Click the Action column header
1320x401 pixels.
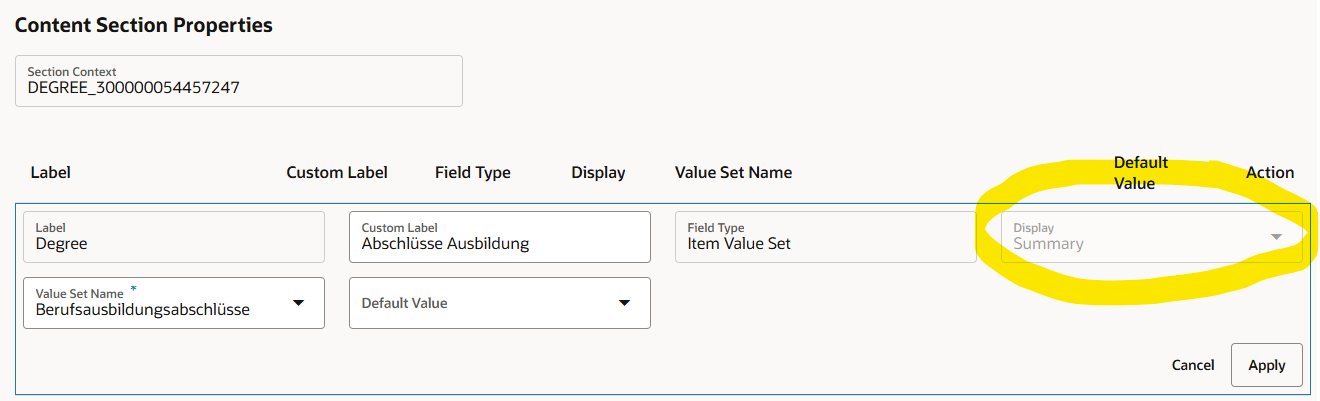[1270, 172]
